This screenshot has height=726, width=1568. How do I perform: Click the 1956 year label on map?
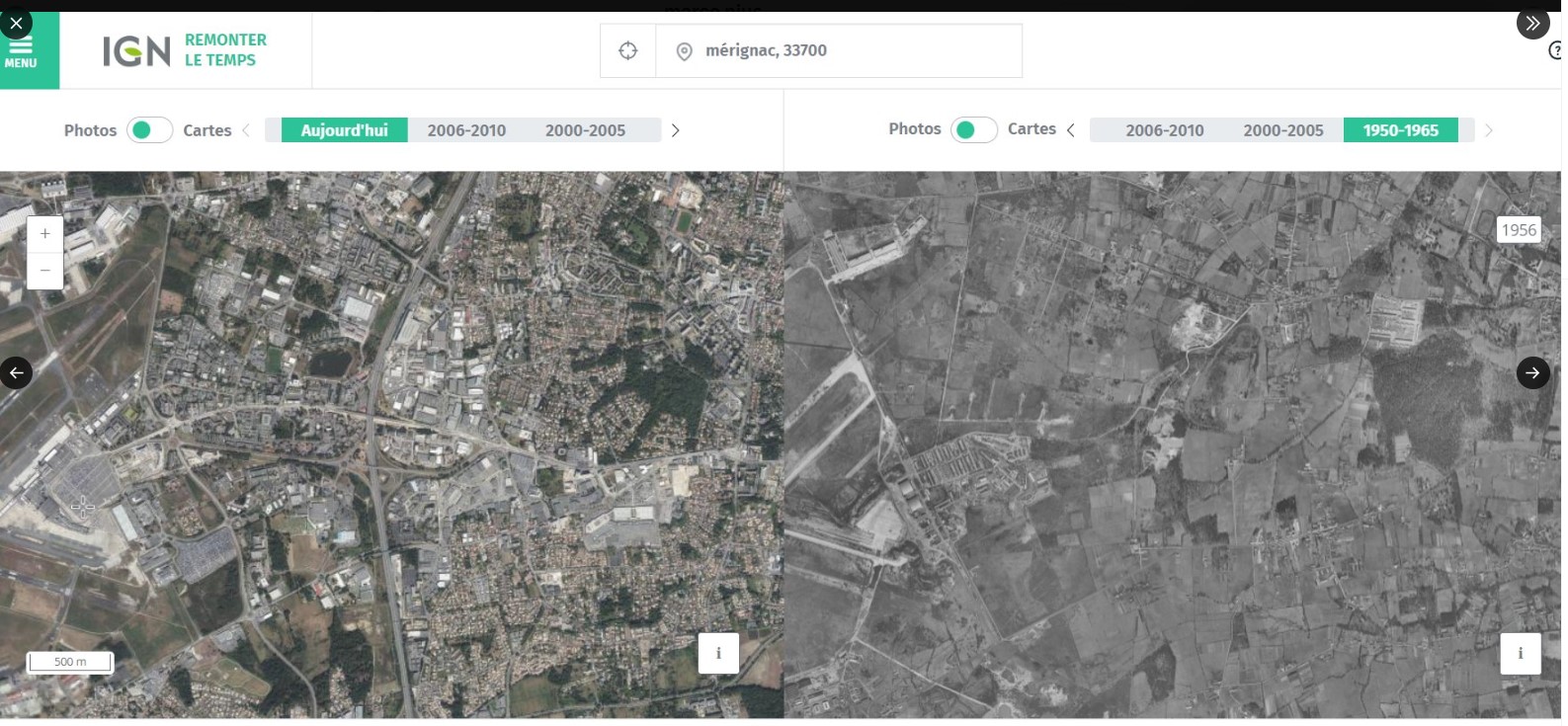pos(1519,230)
